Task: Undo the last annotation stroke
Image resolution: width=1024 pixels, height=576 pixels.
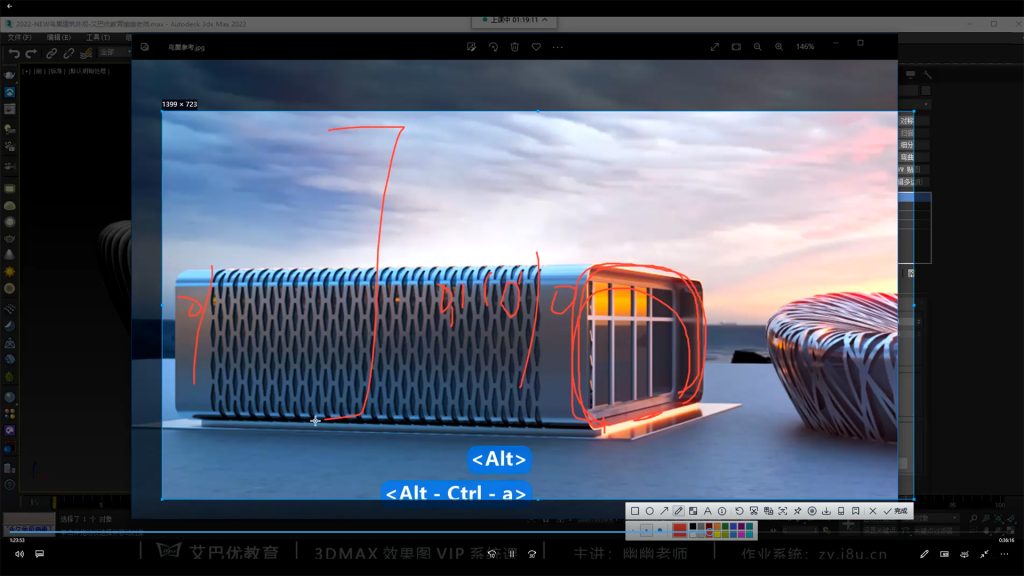Action: click(x=739, y=511)
